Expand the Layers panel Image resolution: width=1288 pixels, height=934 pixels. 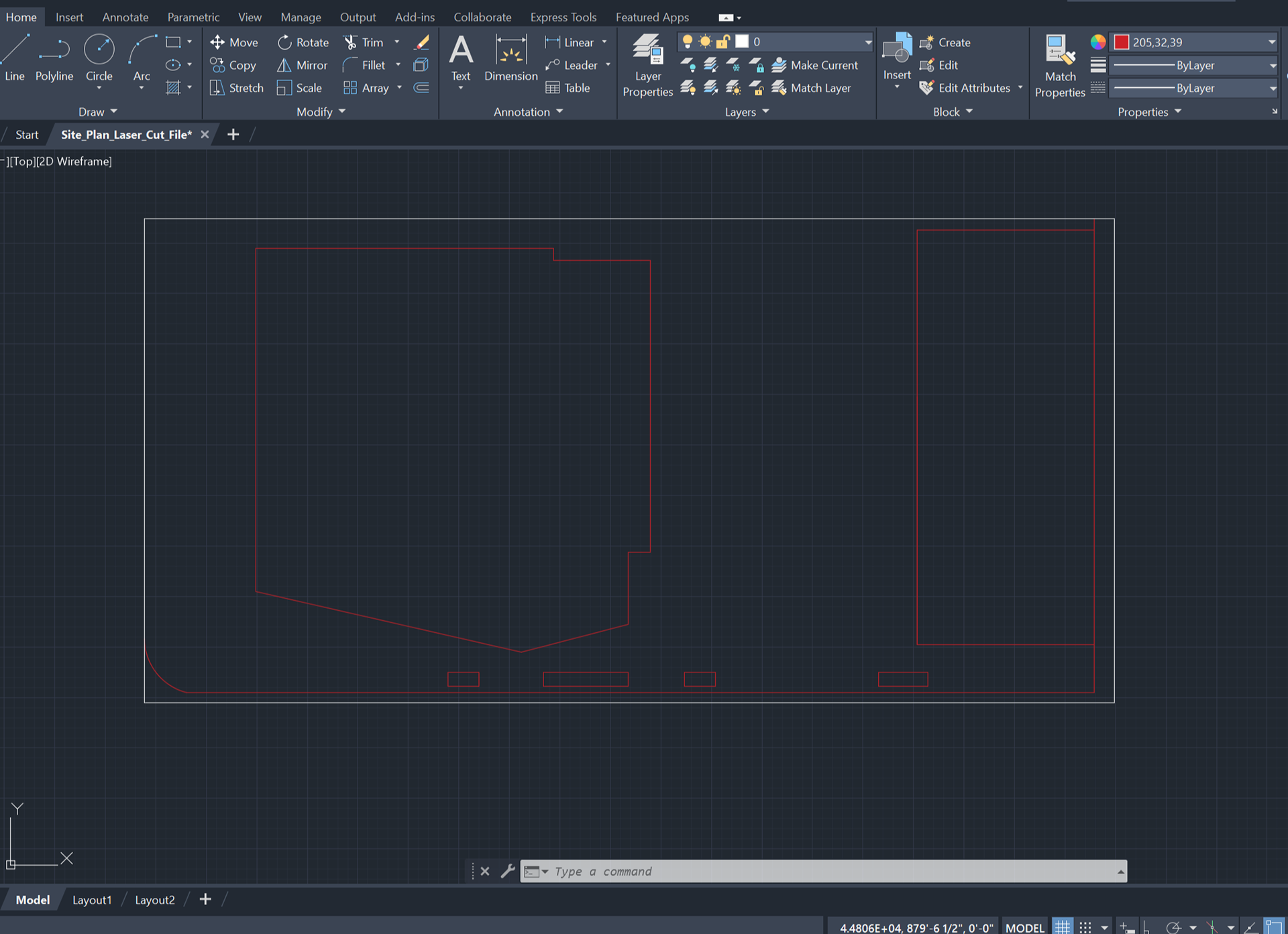click(747, 112)
